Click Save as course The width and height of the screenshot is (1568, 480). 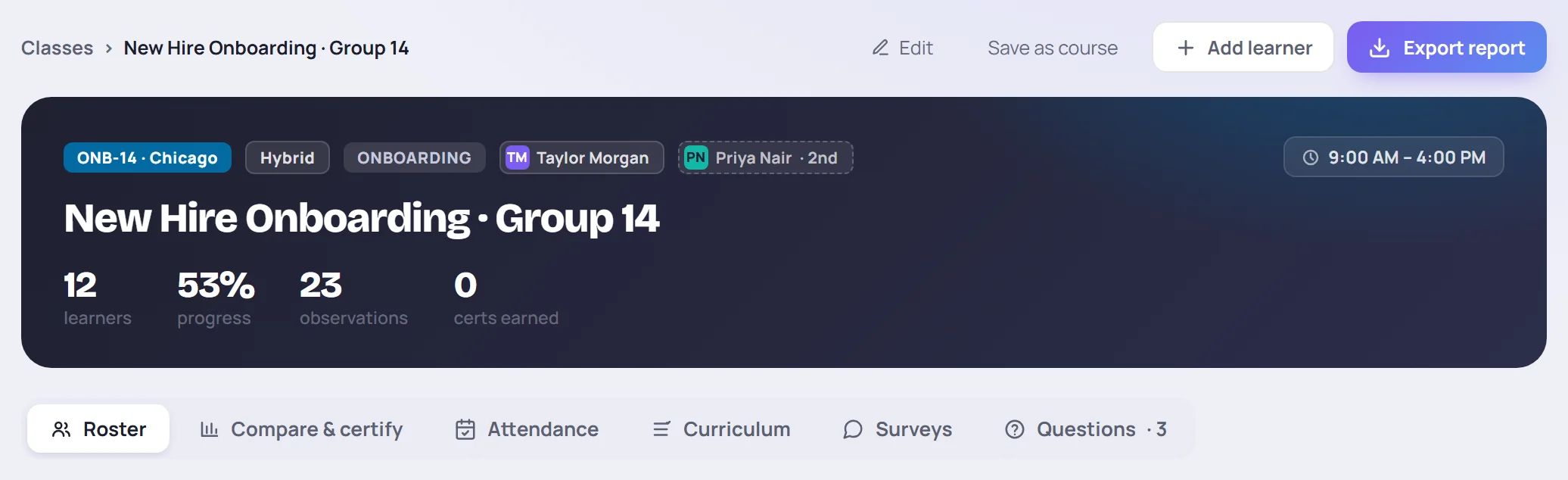point(1053,48)
